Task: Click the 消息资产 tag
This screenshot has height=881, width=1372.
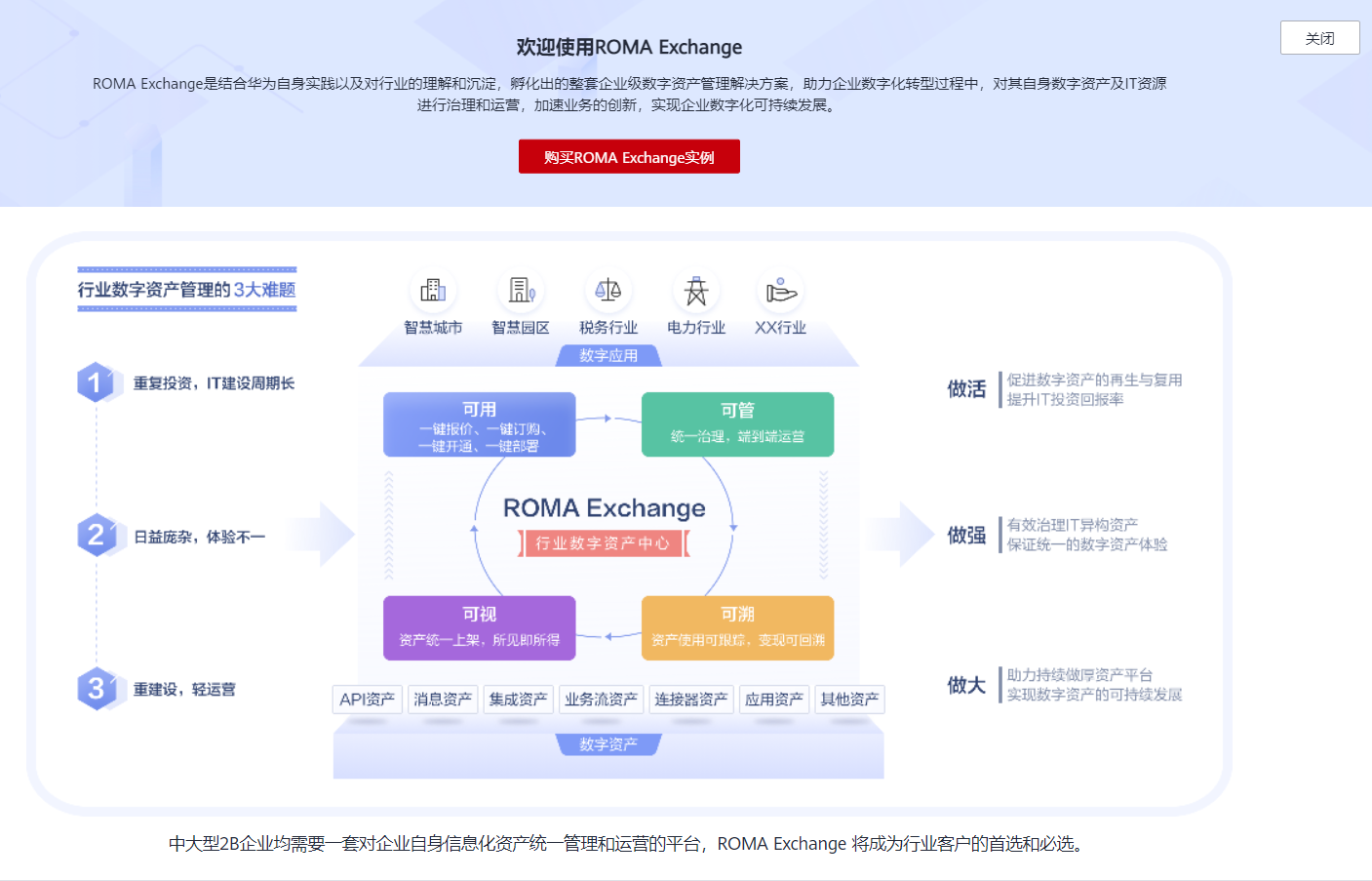Action: click(443, 700)
